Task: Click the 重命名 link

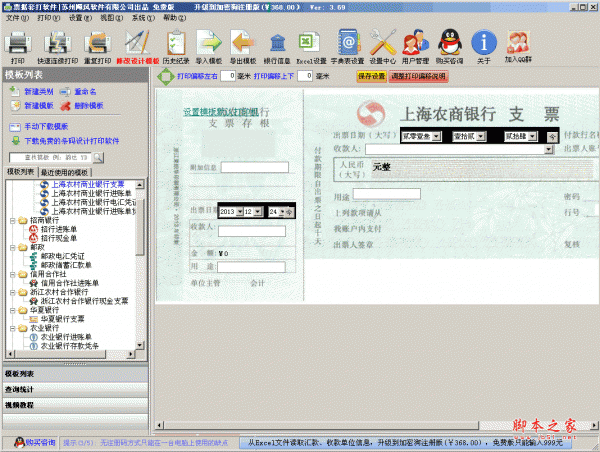Action: [x=85, y=91]
